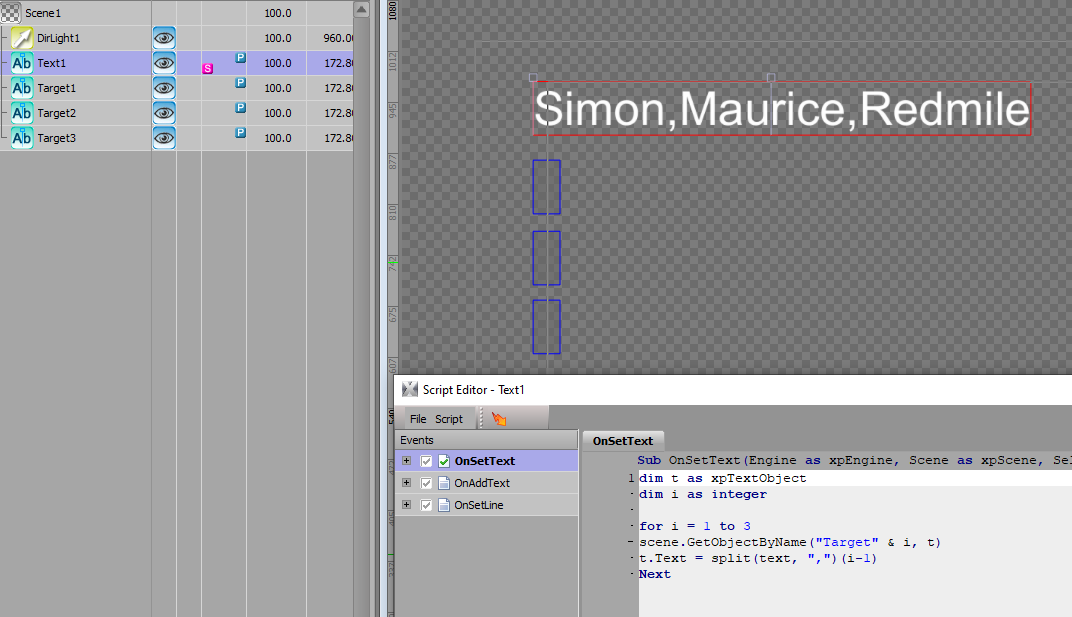Toggle visibility of Target3 layer
The width and height of the screenshot is (1072, 617).
164,138
